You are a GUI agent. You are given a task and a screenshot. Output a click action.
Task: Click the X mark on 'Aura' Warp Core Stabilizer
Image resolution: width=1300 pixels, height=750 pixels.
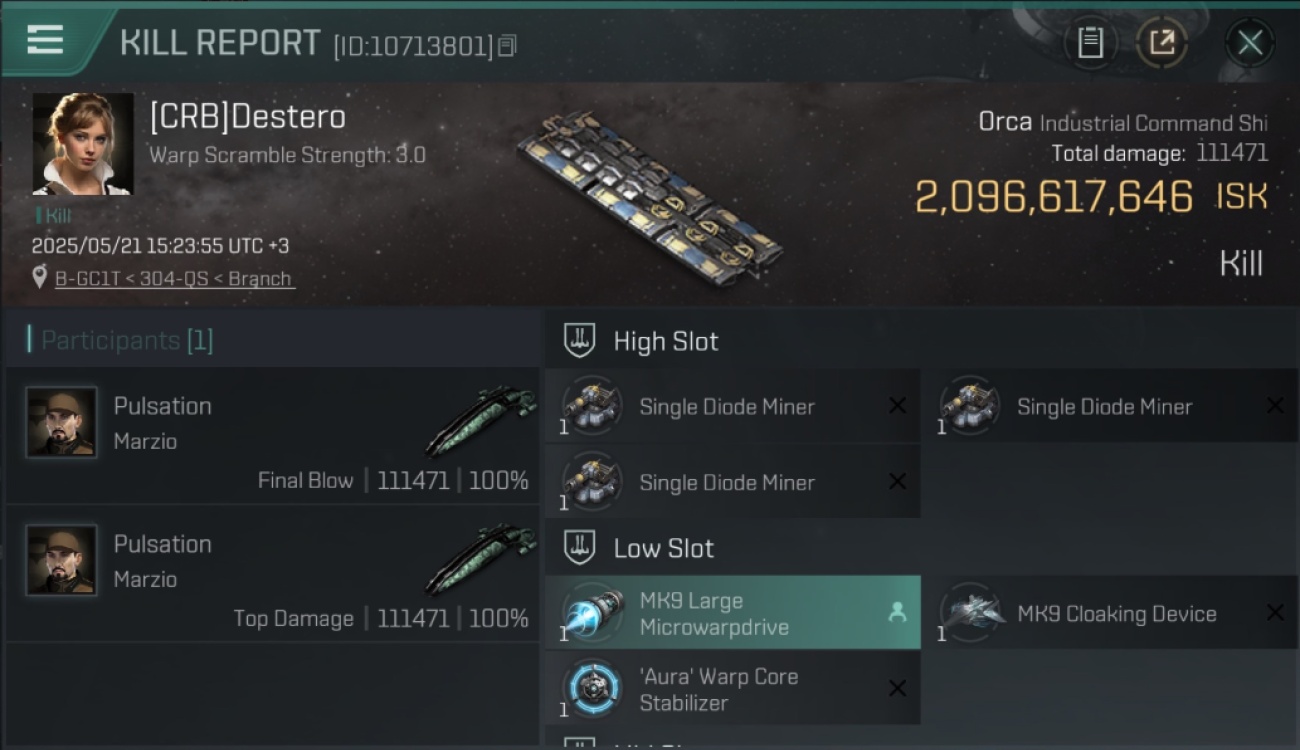tap(897, 688)
